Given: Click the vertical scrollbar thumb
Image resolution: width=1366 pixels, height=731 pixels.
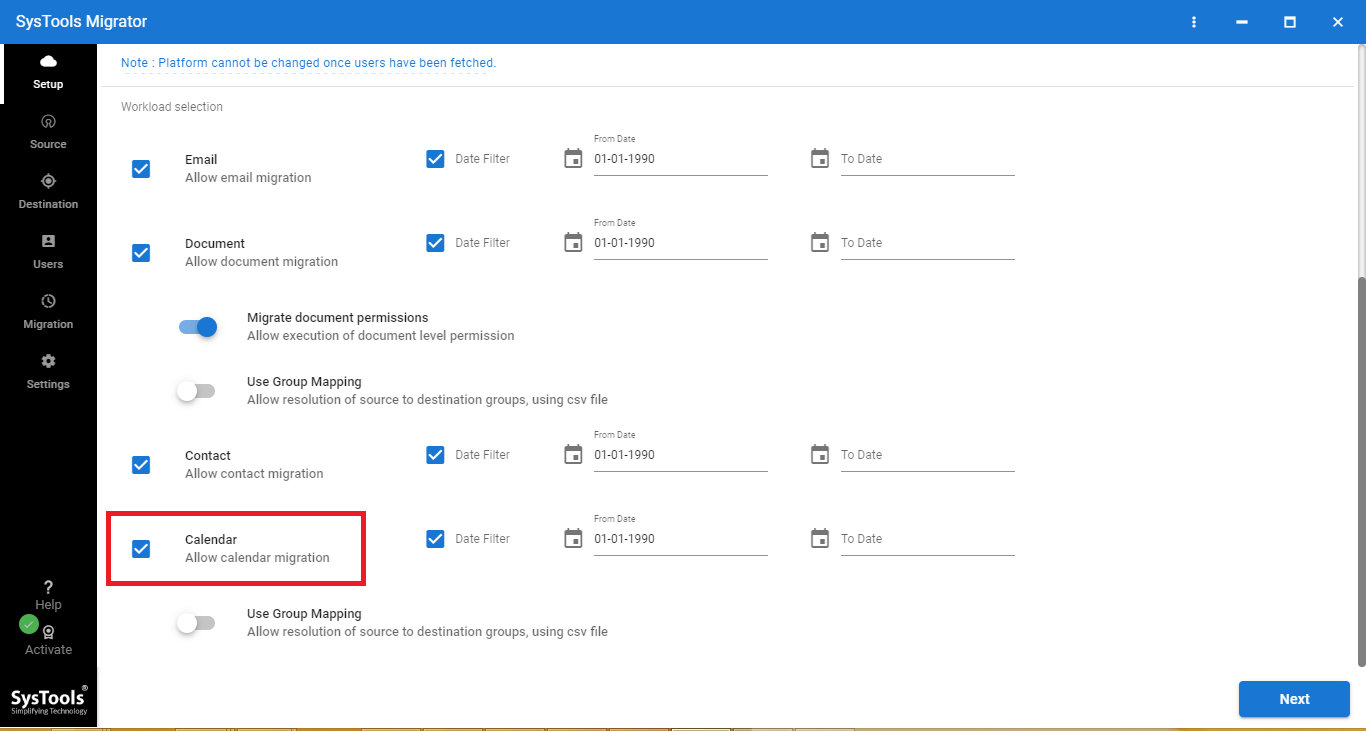Looking at the screenshot, I should [x=1361, y=470].
